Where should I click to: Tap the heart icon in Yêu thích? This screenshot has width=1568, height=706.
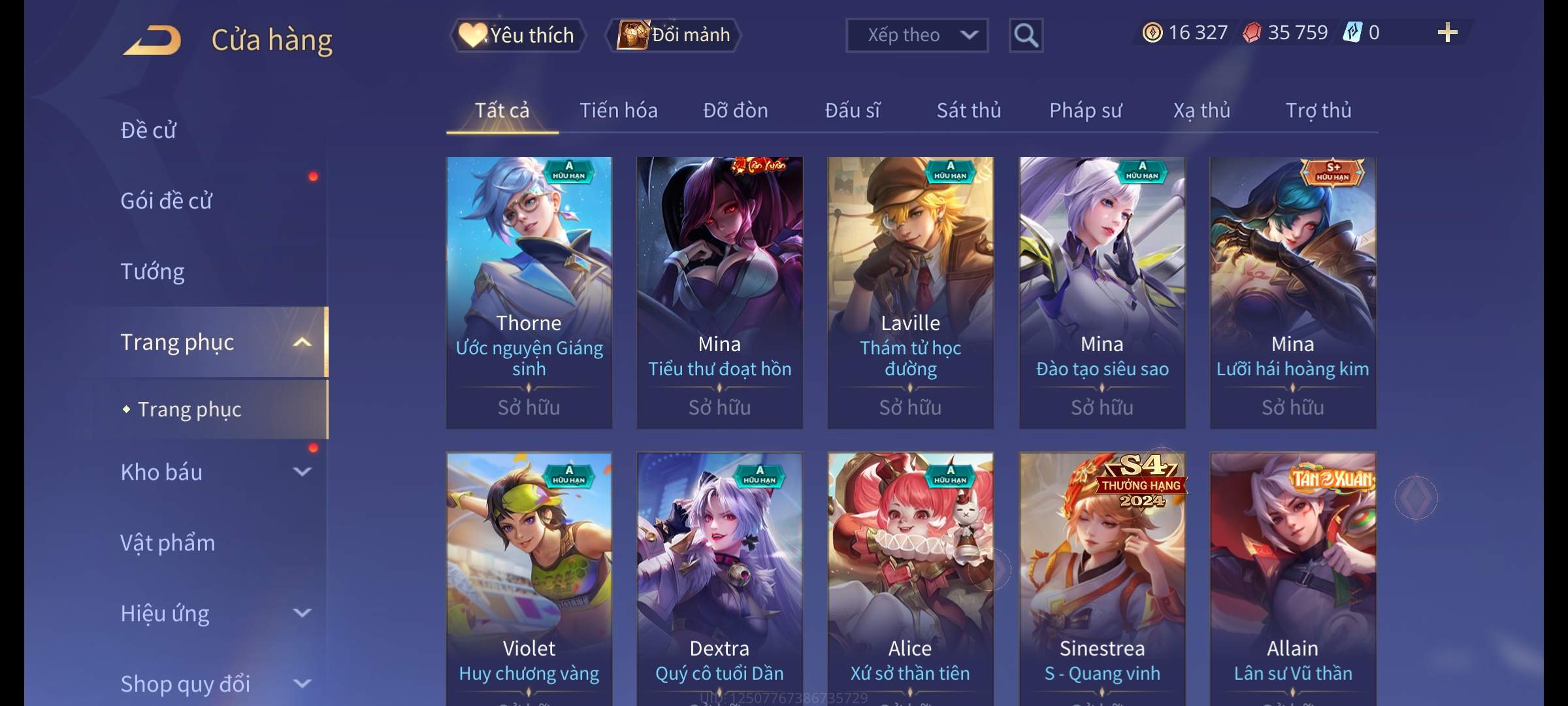coord(472,35)
